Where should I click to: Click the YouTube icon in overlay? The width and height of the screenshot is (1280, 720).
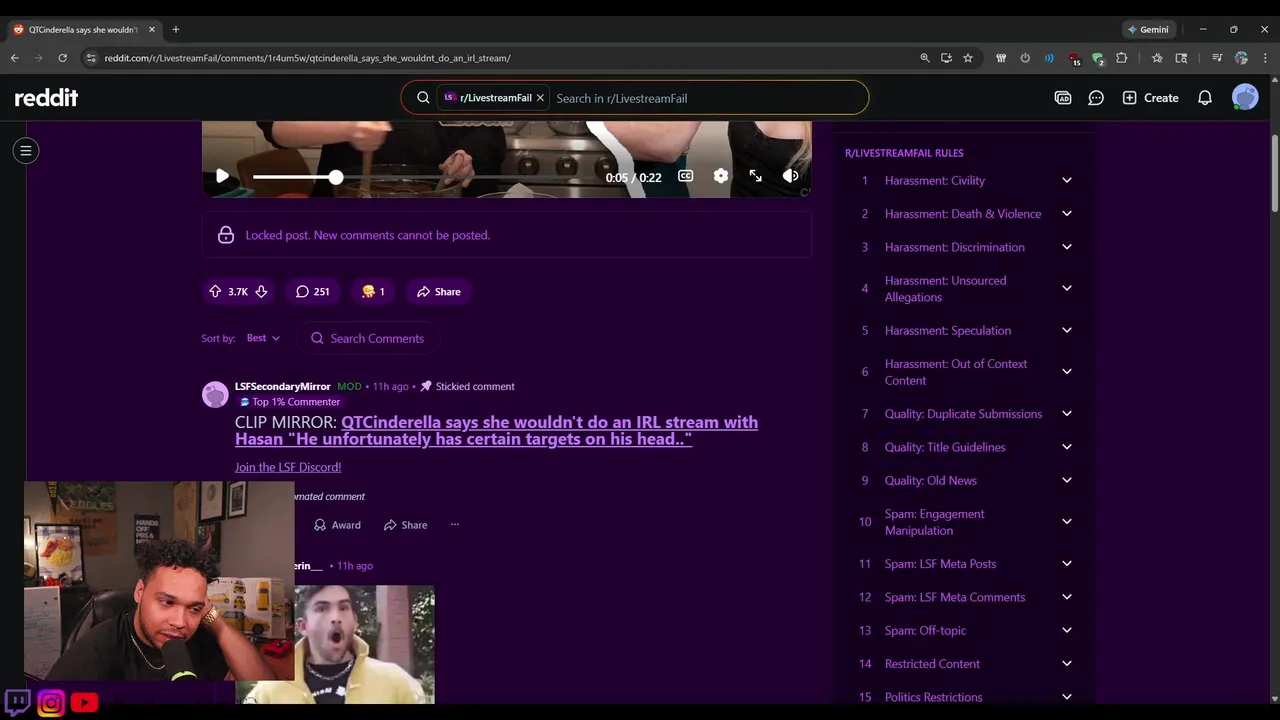85,703
